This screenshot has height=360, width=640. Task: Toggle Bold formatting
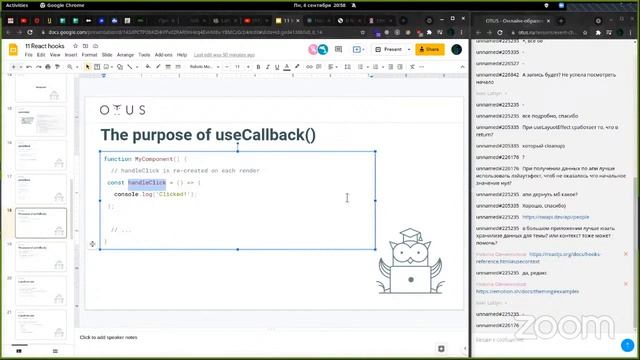pos(258,67)
